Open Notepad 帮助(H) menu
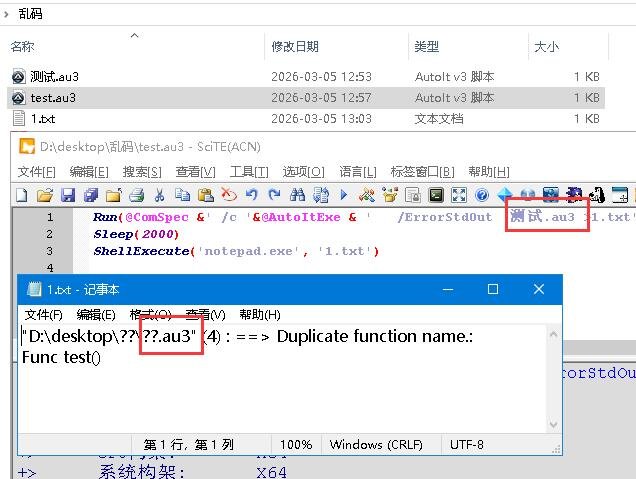This screenshot has height=479, width=636. click(260, 315)
